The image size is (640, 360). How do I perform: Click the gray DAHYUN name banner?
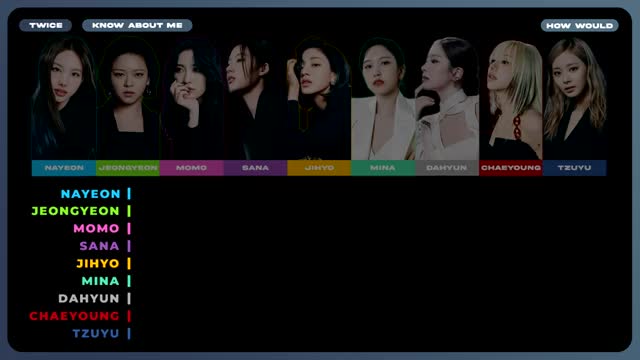(x=447, y=168)
